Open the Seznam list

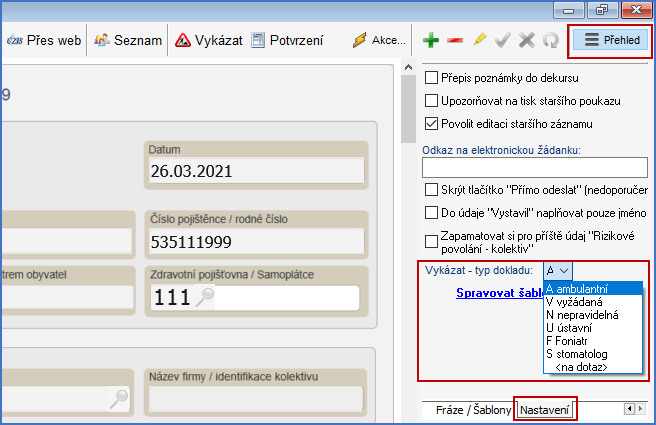click(x=128, y=40)
